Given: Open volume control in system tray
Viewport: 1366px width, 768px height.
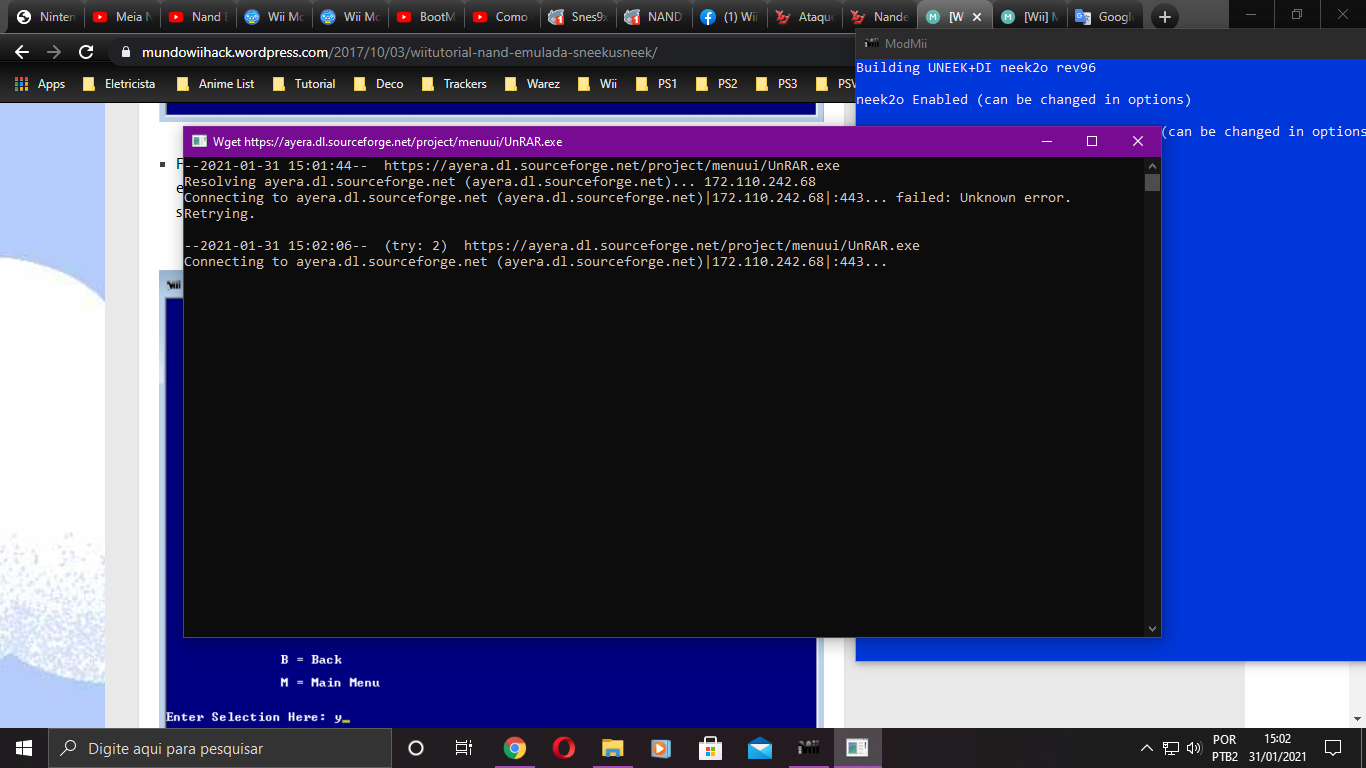Looking at the screenshot, I should pyautogui.click(x=1193, y=748).
